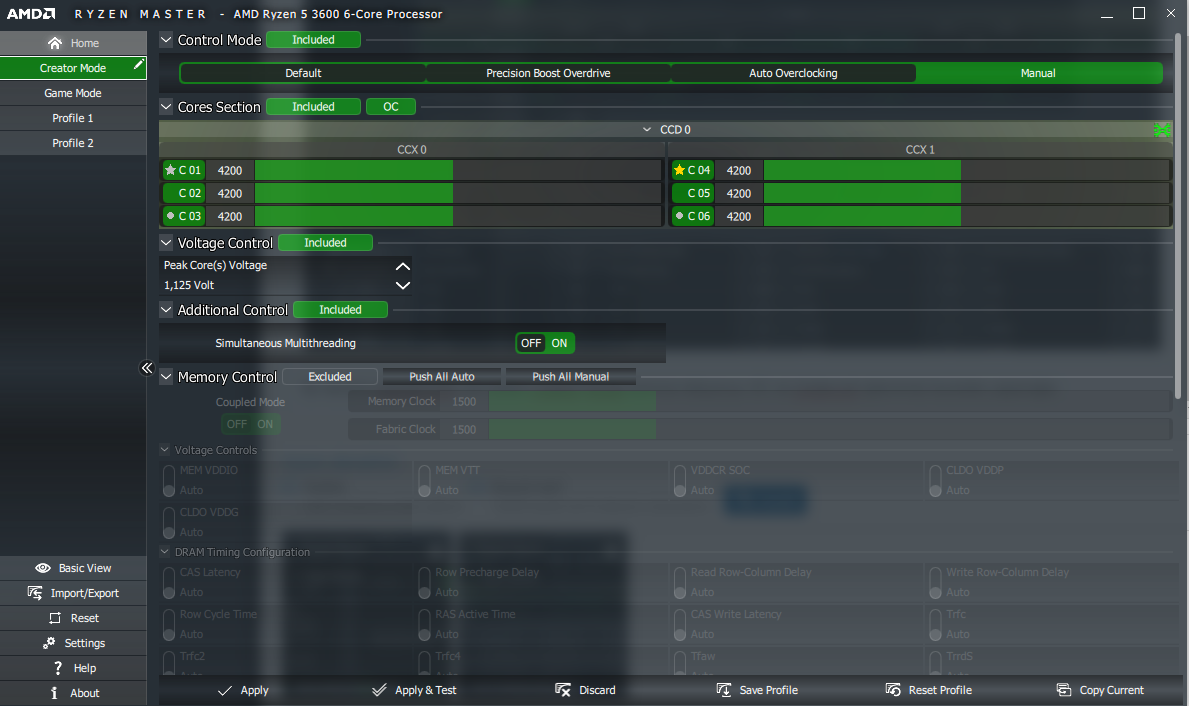Decrease Peak Core(s) Voltage with down arrow

[x=403, y=286]
